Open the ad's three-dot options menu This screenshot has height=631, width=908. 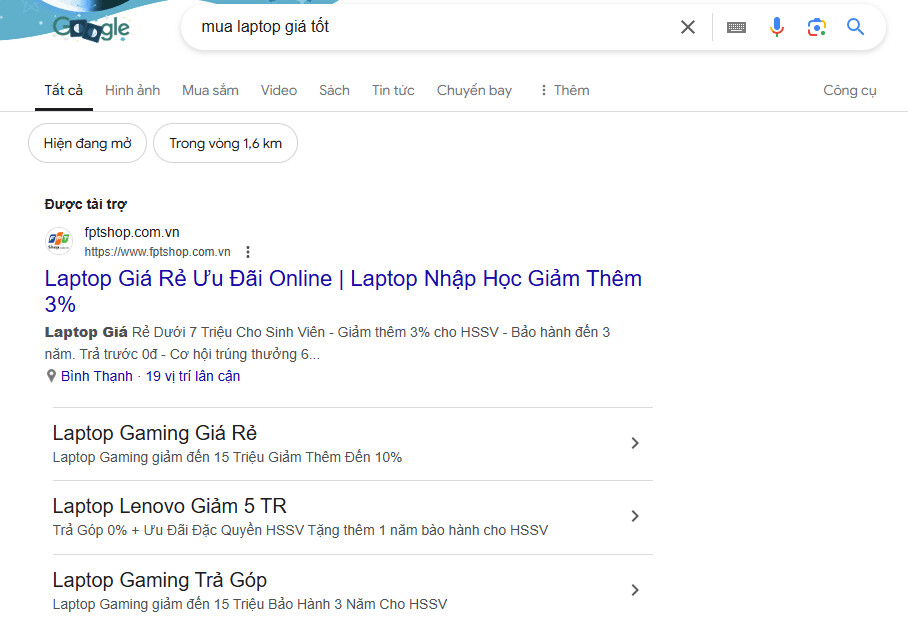coord(248,252)
